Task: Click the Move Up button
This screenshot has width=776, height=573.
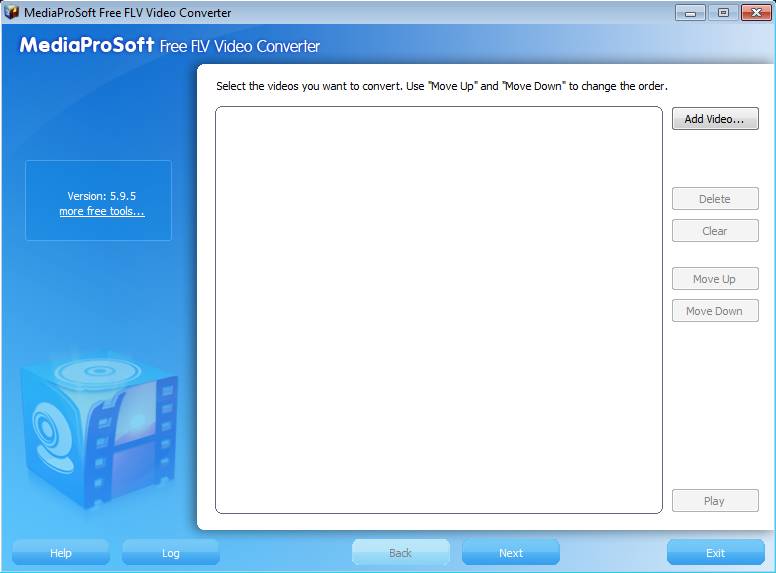Action: (x=715, y=279)
